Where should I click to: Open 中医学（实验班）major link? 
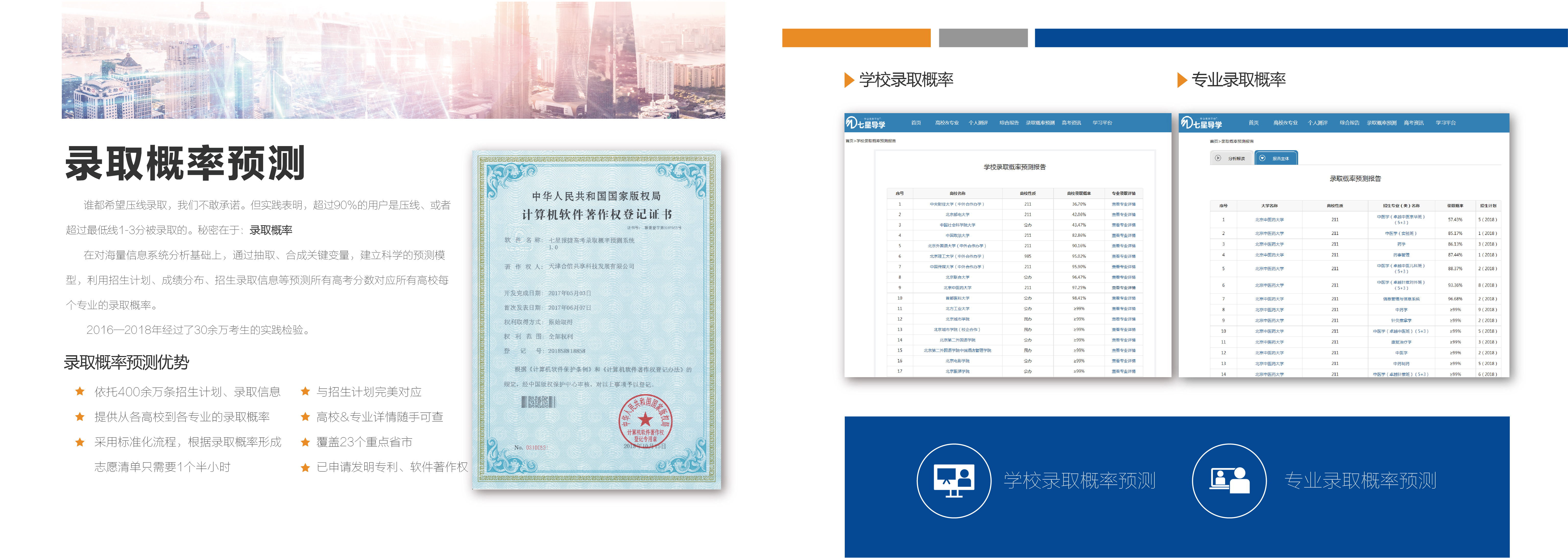coord(1401,234)
